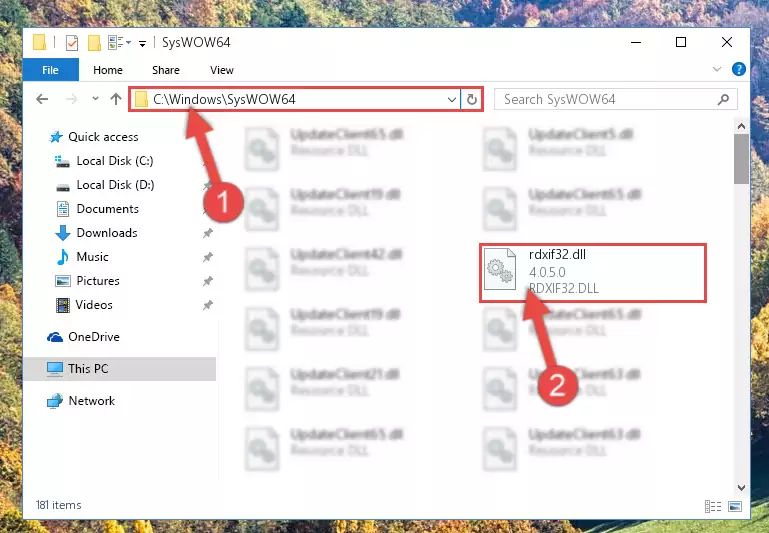Click the address bar path C:\Windows\SysWOW64
The width and height of the screenshot is (769, 533).
(x=224, y=99)
